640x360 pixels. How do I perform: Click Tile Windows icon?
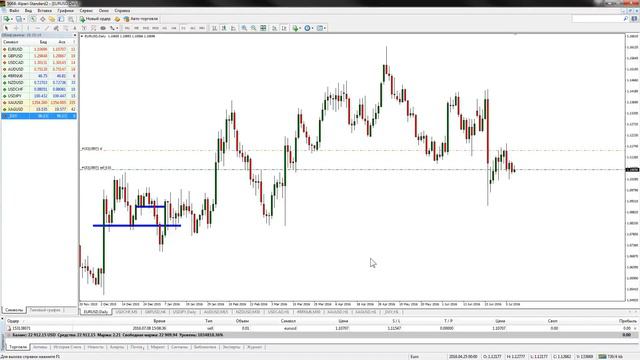(x=263, y=28)
